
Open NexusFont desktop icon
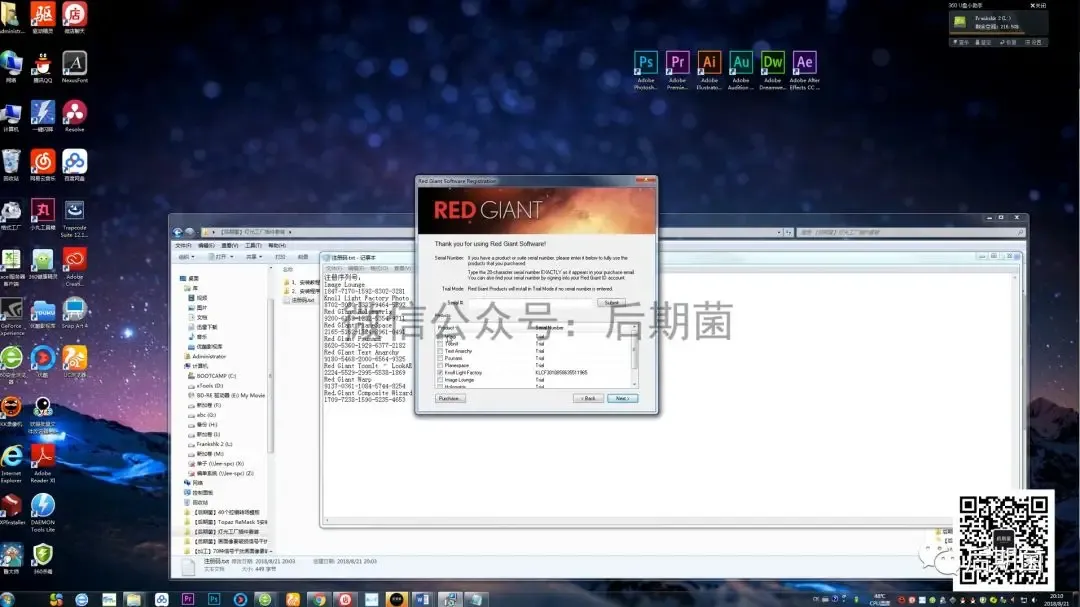pos(74,66)
